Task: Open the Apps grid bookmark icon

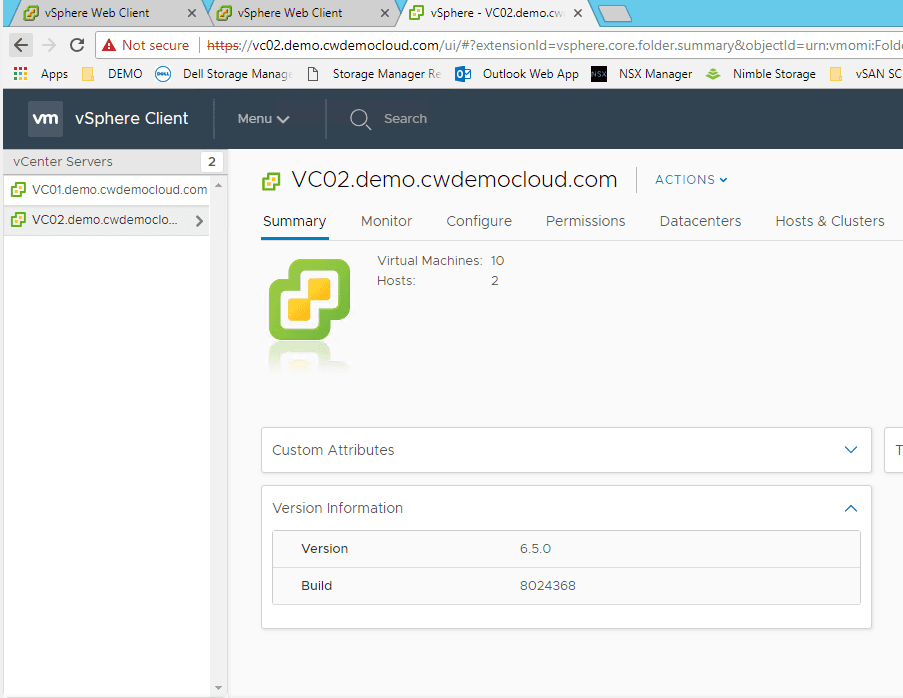Action: 21,74
